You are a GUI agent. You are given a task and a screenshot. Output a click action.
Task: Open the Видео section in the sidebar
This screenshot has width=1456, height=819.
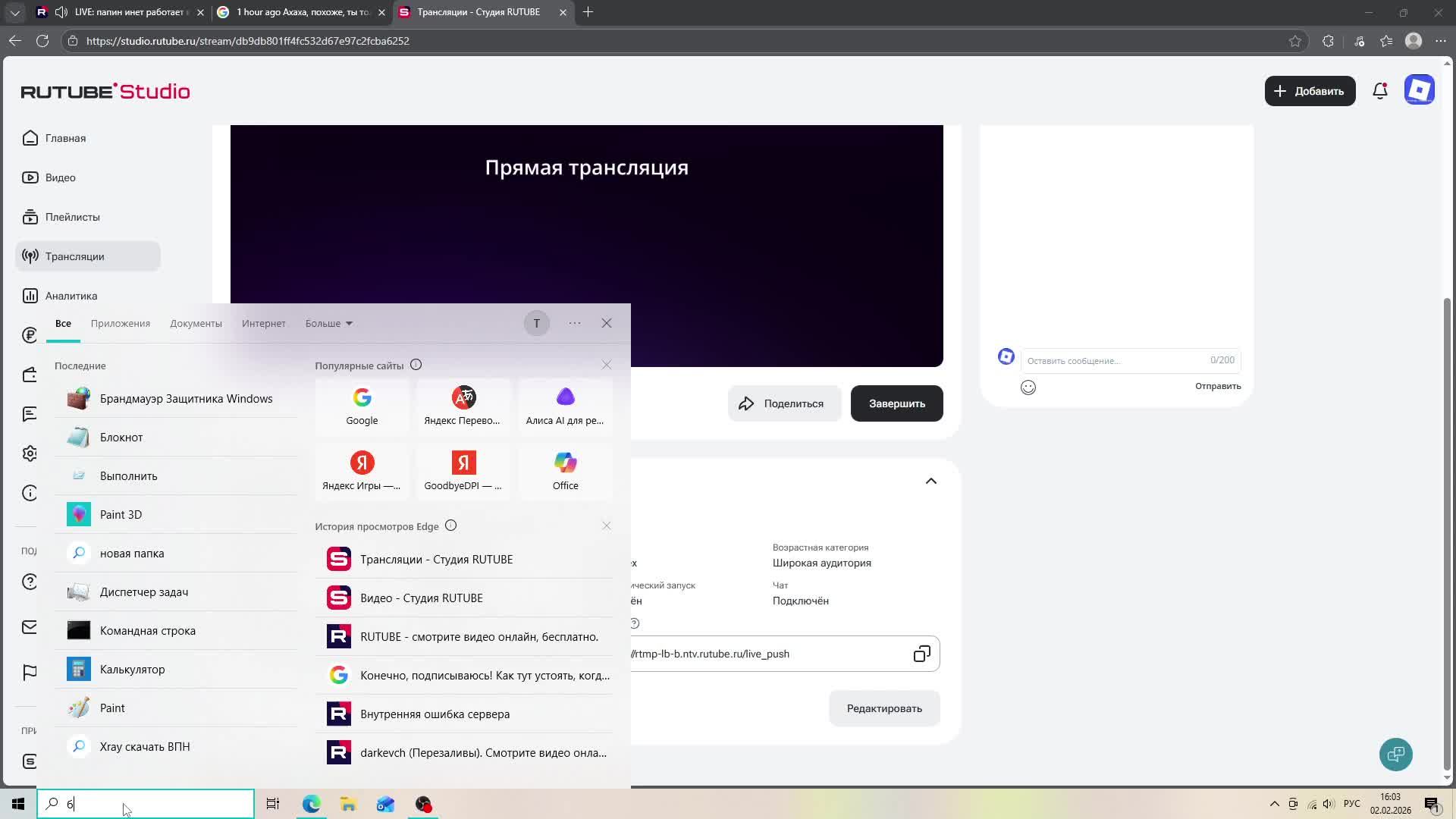click(x=60, y=177)
